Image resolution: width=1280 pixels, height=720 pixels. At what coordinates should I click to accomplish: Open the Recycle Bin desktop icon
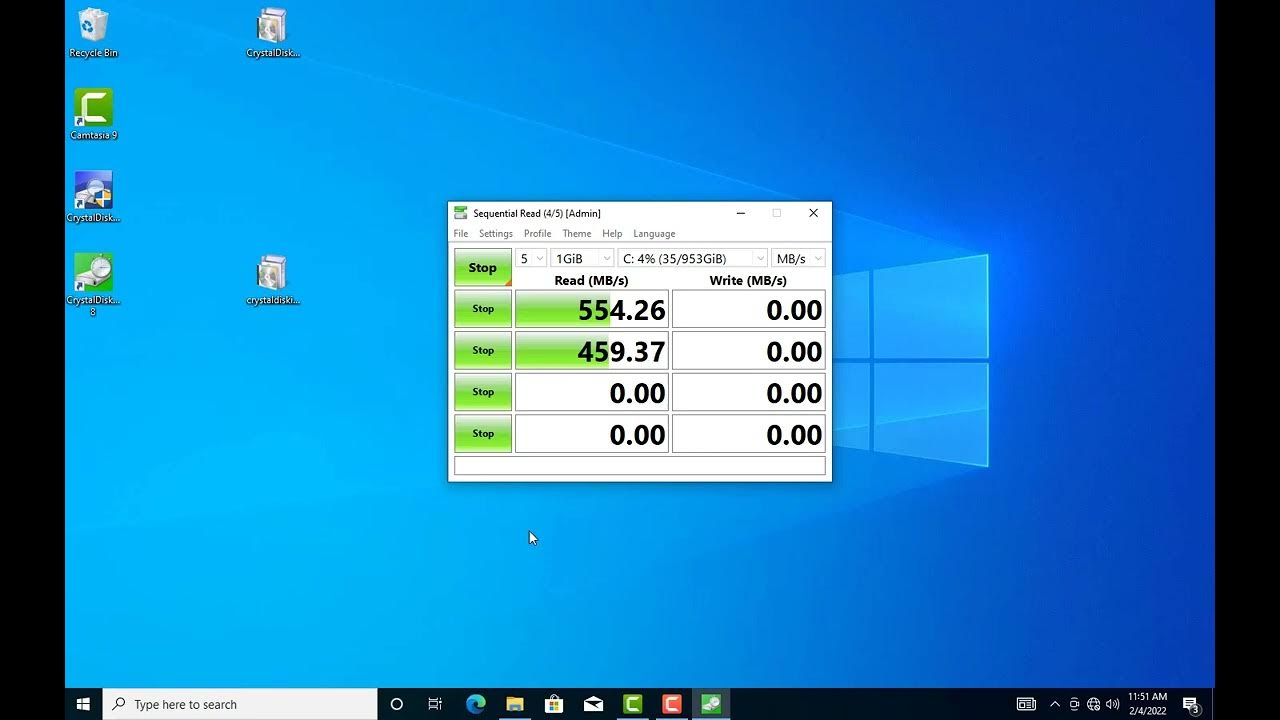click(93, 33)
